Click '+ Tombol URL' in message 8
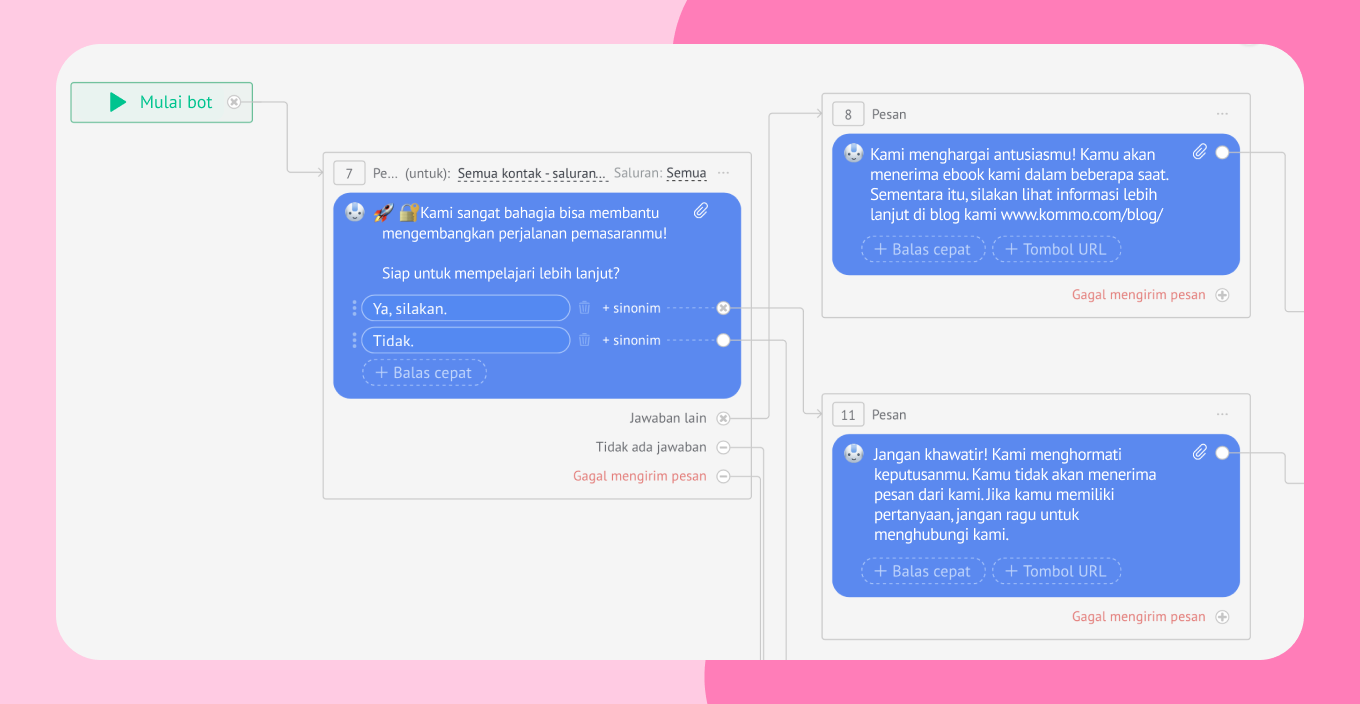The image size is (1360, 704). point(1056,249)
